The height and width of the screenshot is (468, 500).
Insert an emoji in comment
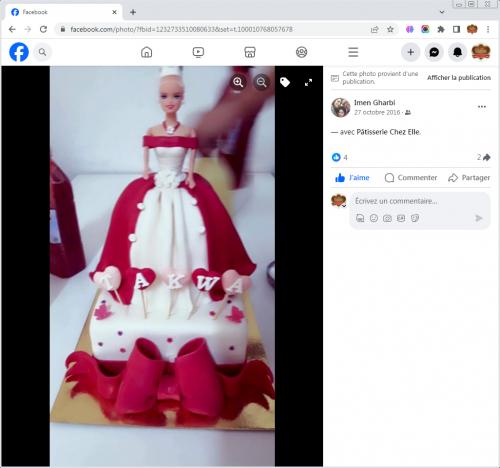click(374, 218)
